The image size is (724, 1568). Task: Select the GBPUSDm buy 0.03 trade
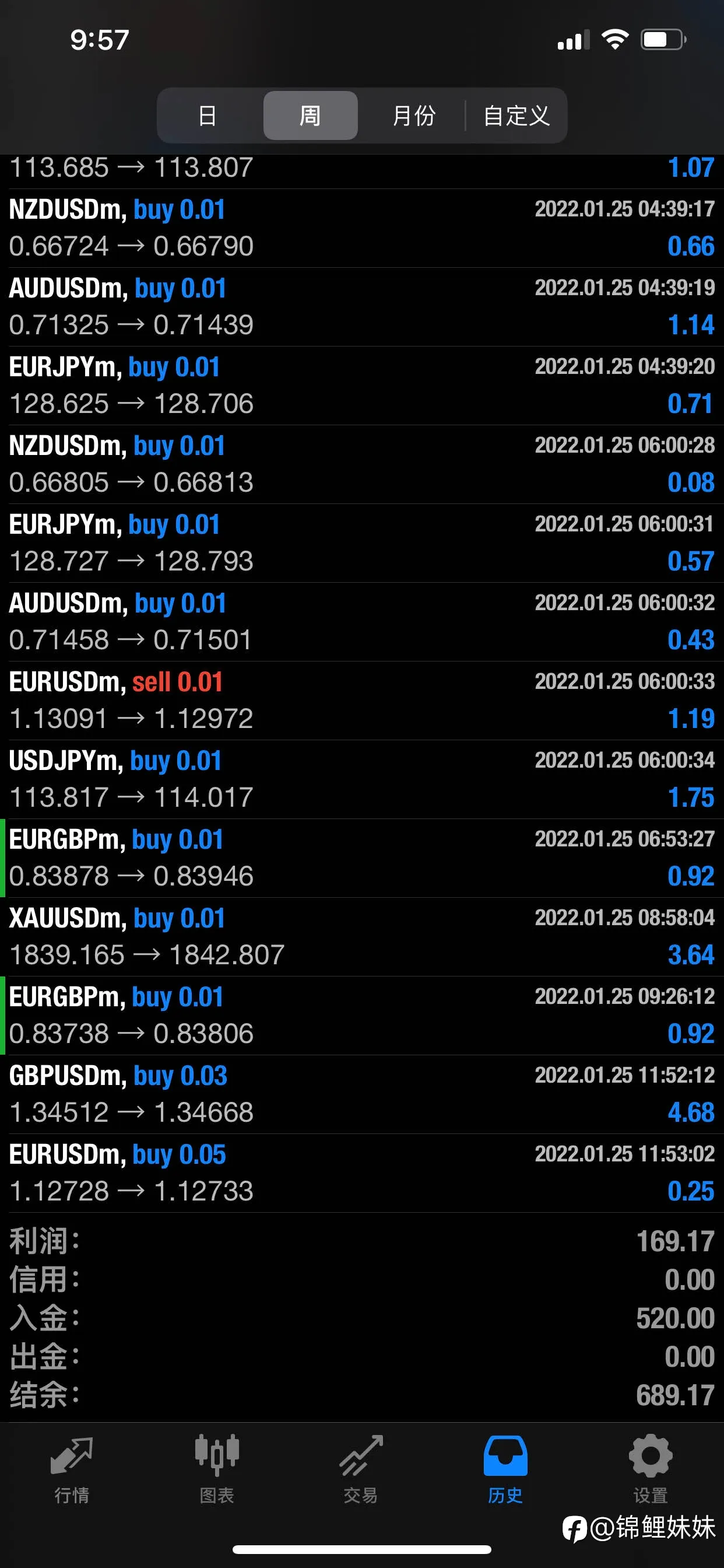[x=362, y=1094]
